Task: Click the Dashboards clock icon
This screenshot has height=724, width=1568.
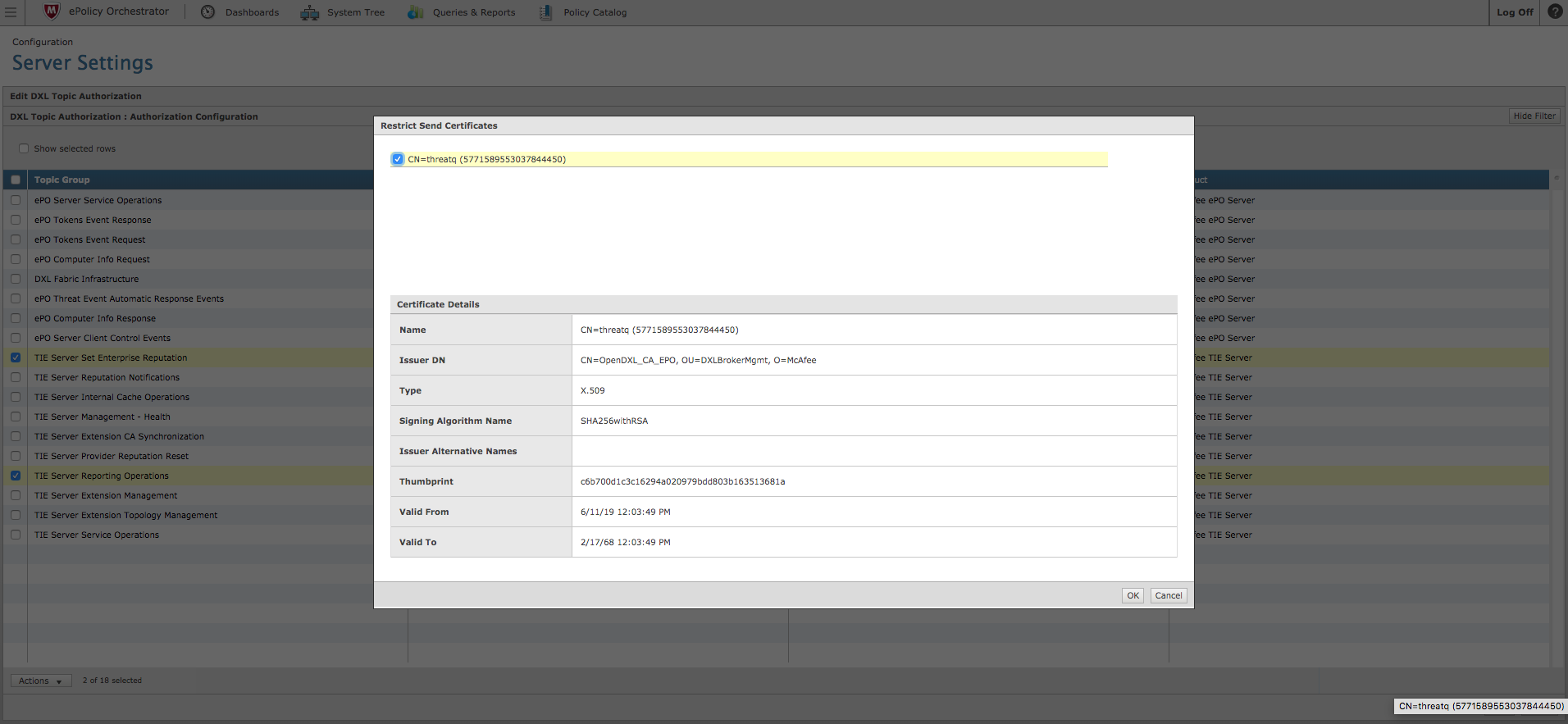Action: click(x=208, y=12)
